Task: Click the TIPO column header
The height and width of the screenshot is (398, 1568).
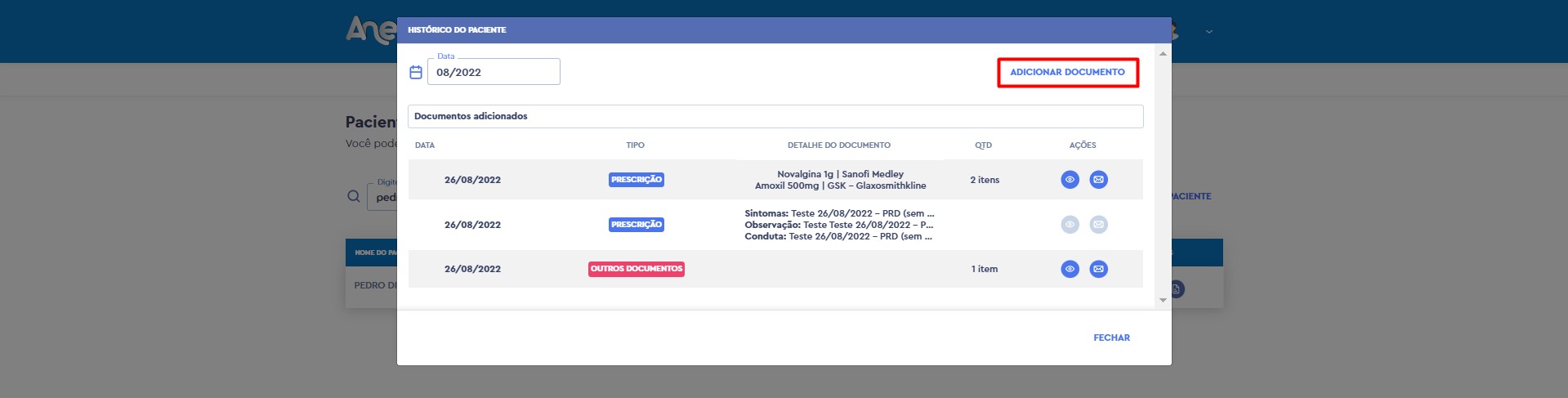Action: [635, 145]
